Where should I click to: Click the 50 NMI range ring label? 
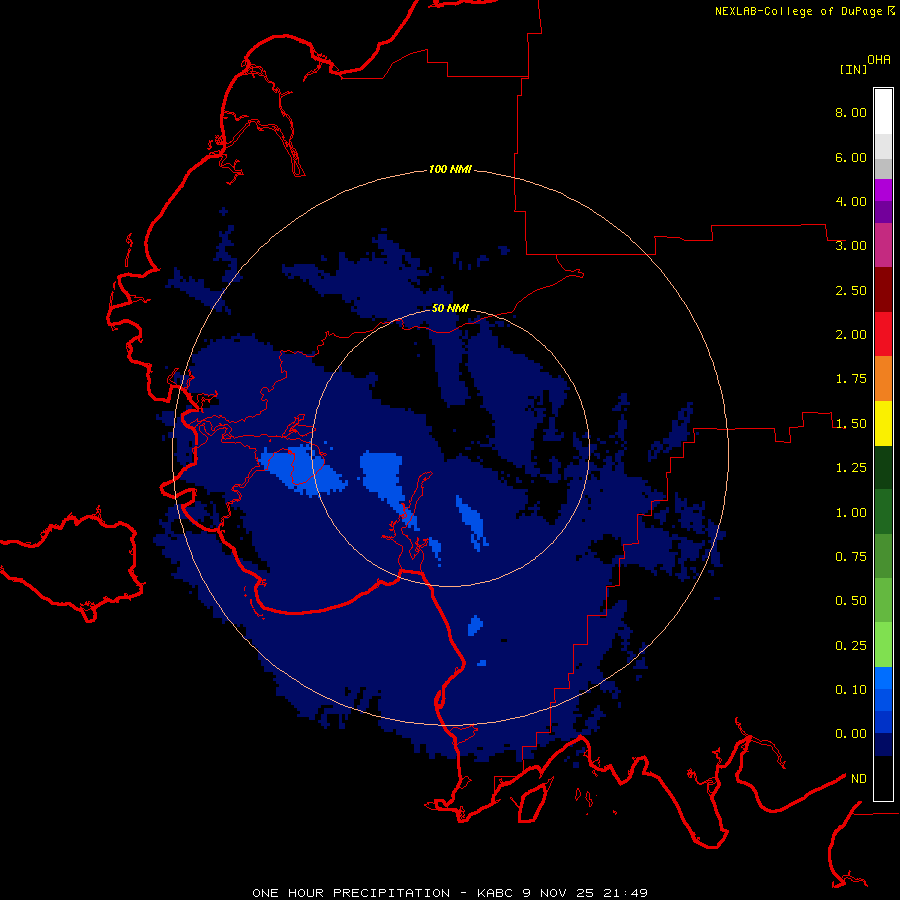450,308
